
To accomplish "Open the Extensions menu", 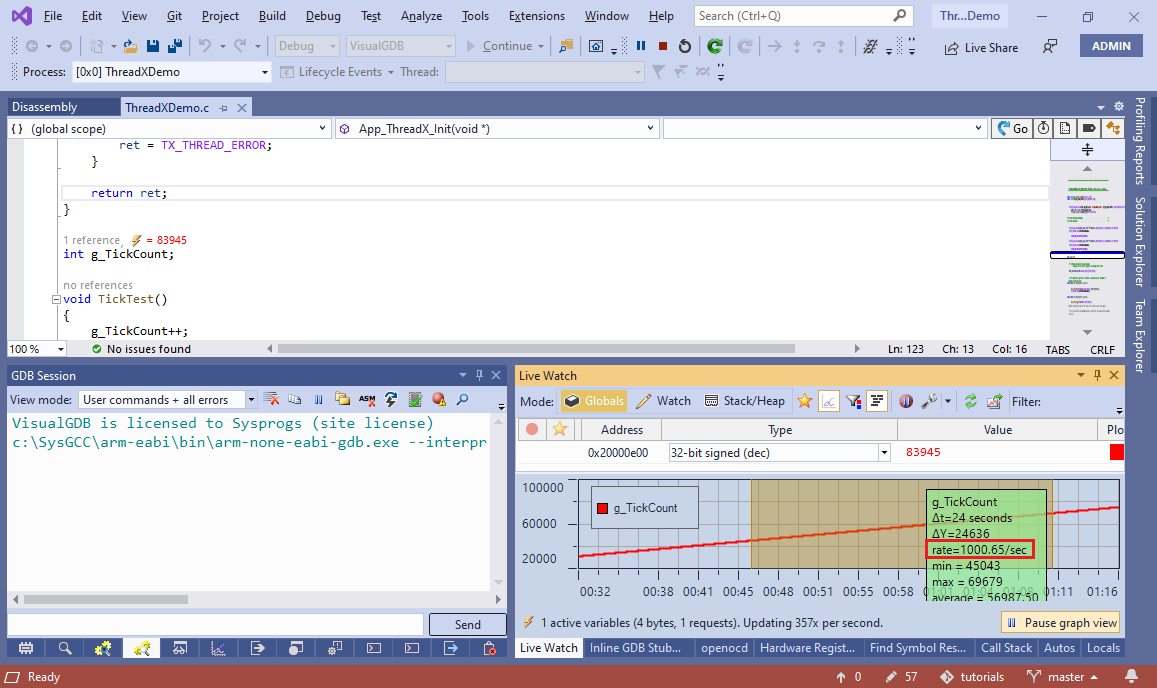I will [x=536, y=16].
